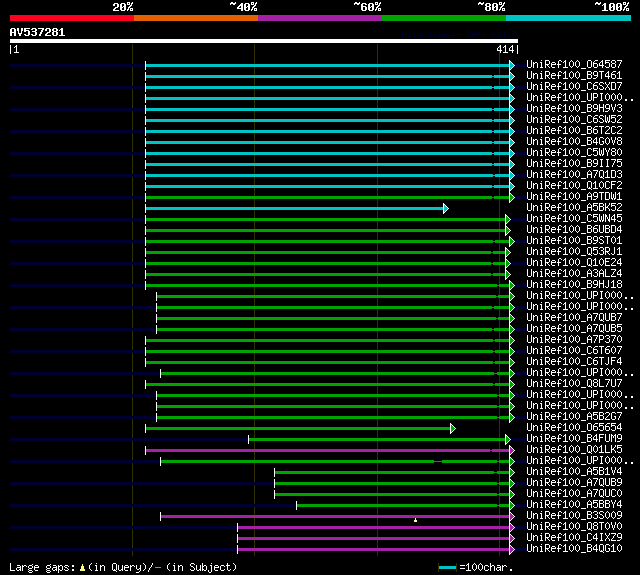Viewport: 640px width, 575px height.
Task: Select the UniRef100_B9HJ18 label
Action: click(574, 285)
